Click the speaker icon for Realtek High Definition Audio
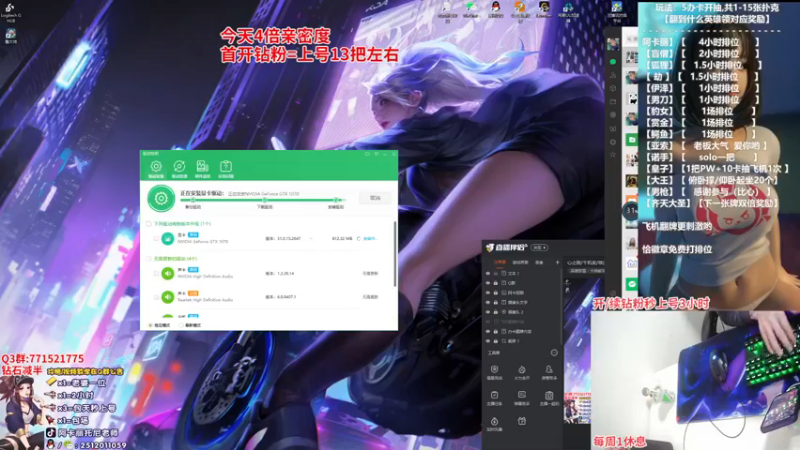 click(168, 297)
